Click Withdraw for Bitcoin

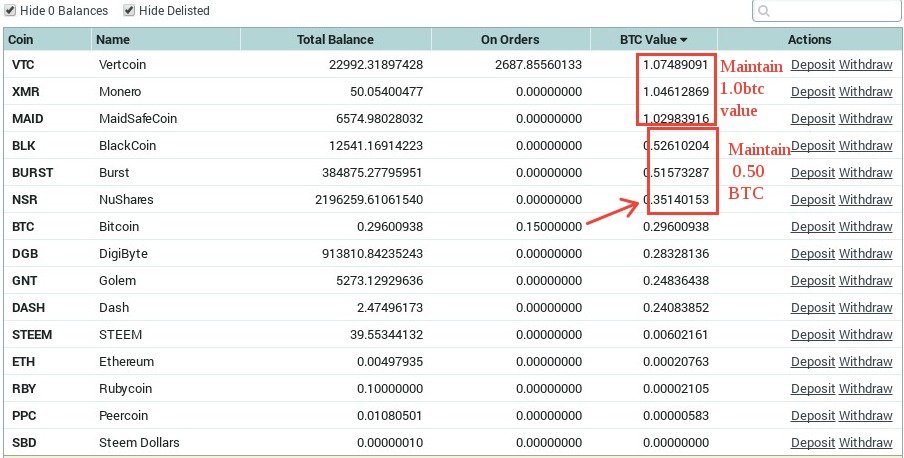click(865, 227)
